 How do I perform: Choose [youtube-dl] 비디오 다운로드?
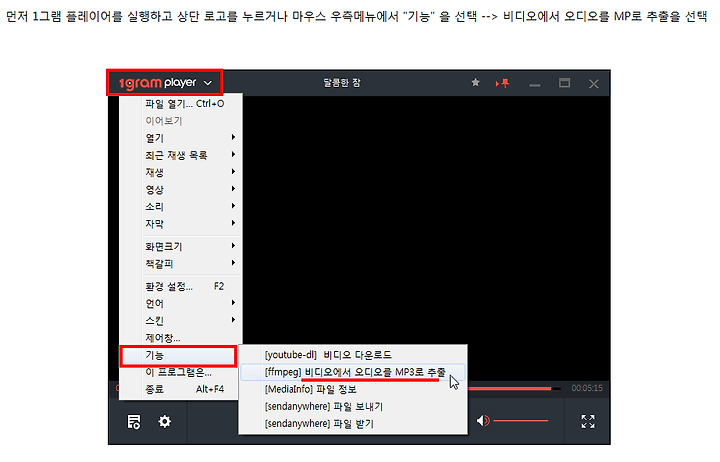coord(353,355)
